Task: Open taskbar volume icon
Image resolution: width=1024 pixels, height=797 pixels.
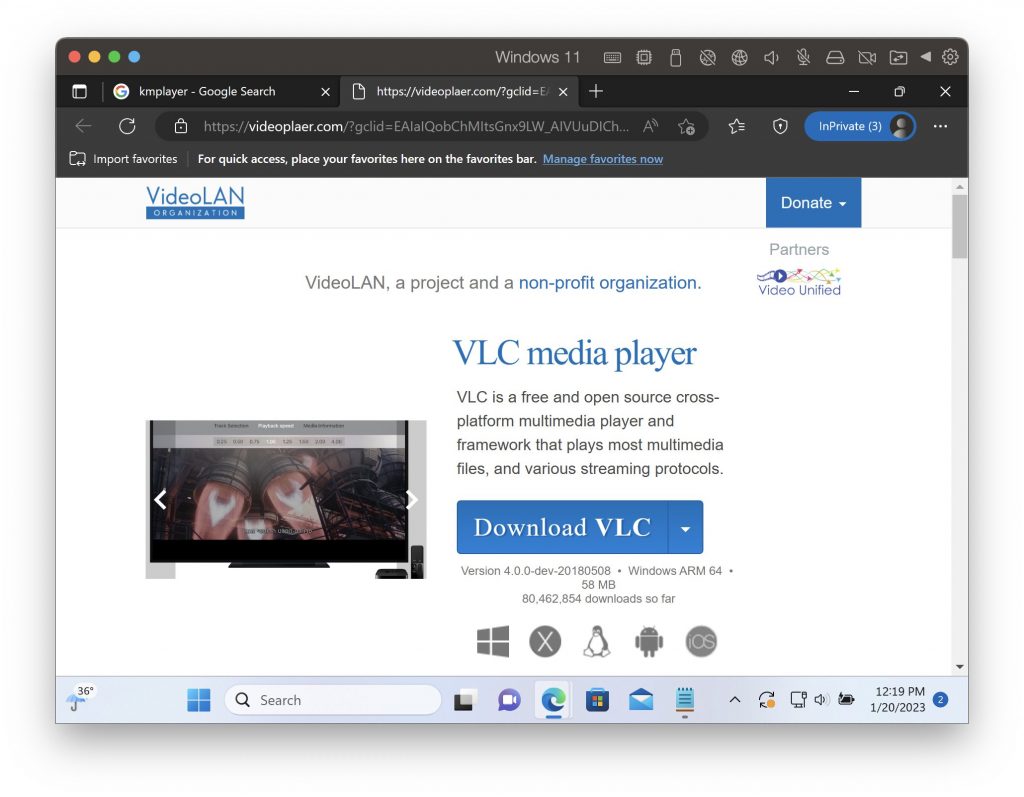Action: (x=821, y=700)
